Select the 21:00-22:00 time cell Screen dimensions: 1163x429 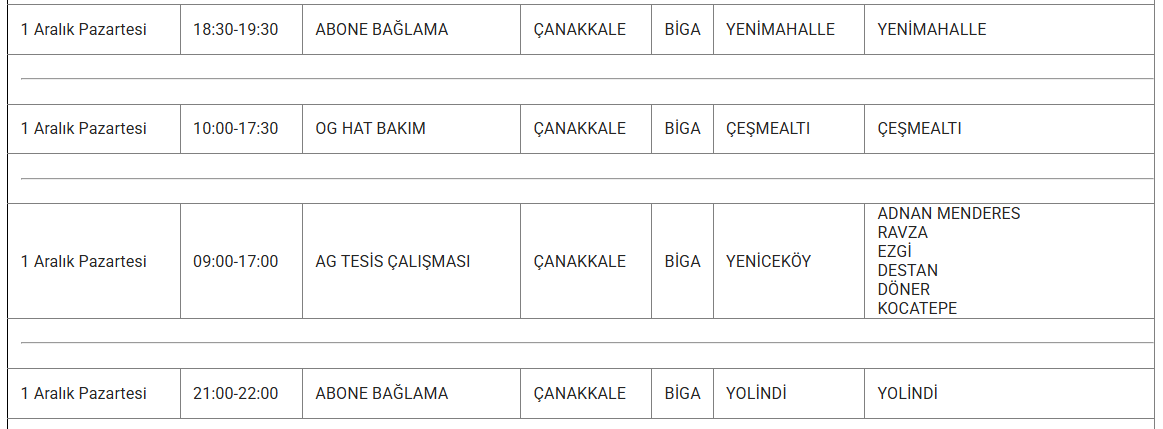click(x=235, y=393)
